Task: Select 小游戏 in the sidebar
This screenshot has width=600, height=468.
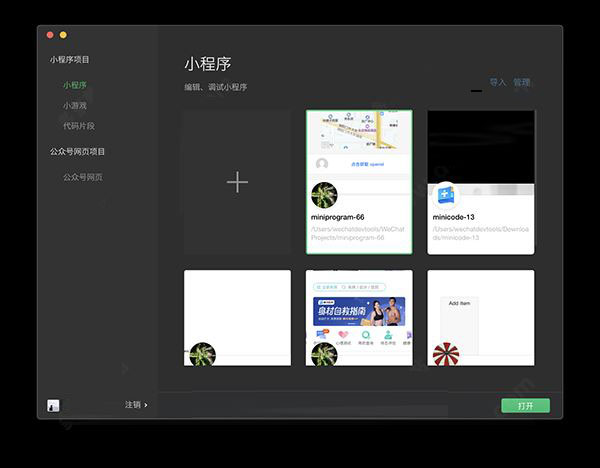Action: 75,105
